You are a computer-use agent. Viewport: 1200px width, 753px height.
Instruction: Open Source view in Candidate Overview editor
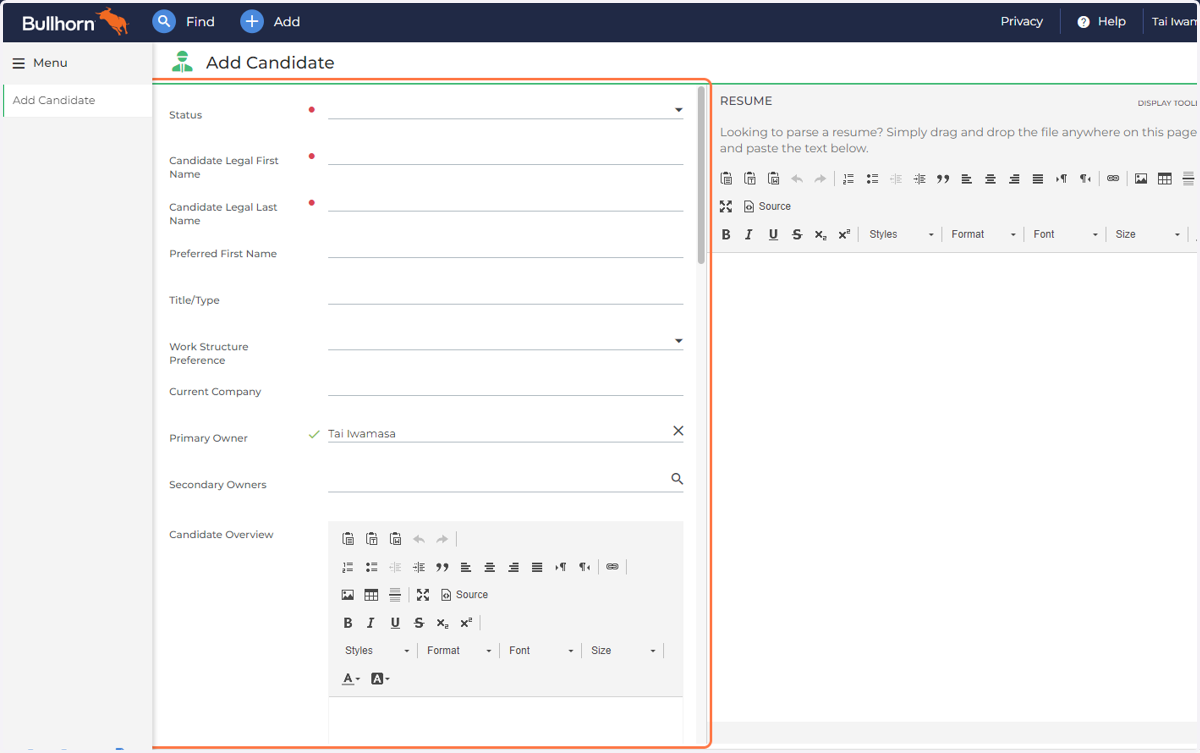tap(465, 595)
